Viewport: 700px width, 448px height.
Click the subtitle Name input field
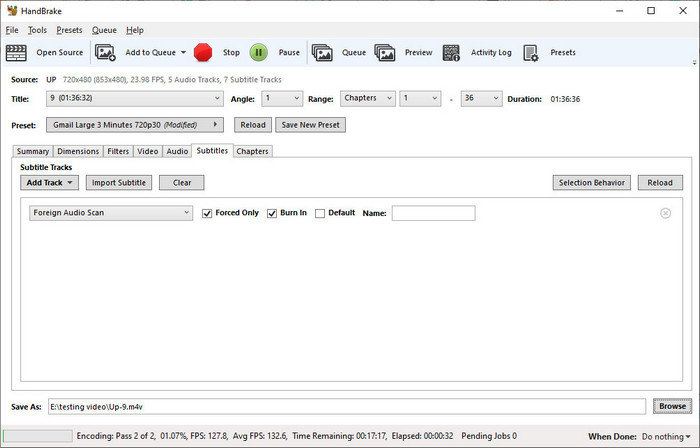(433, 213)
